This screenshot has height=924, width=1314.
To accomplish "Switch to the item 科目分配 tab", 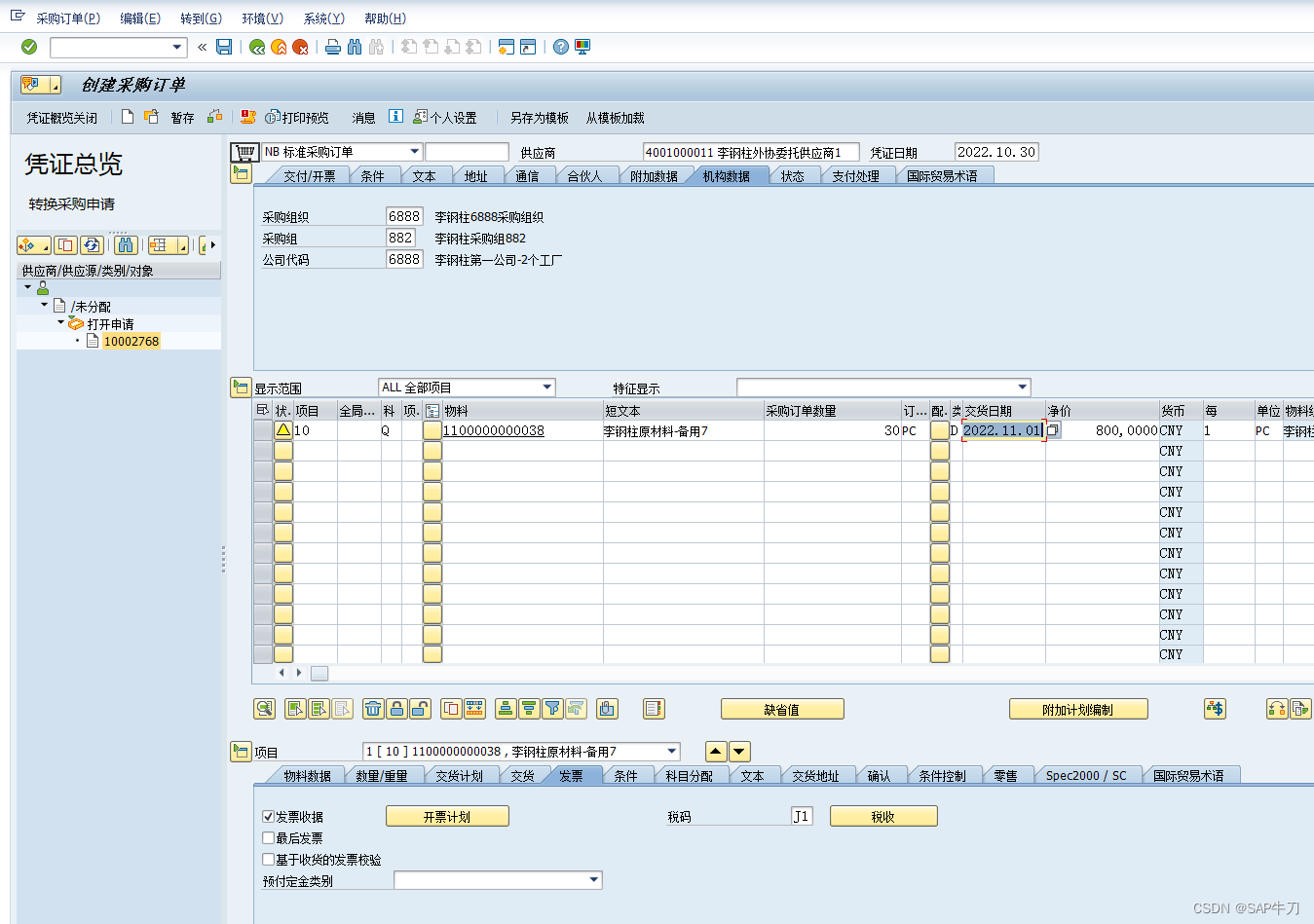I will point(690,776).
